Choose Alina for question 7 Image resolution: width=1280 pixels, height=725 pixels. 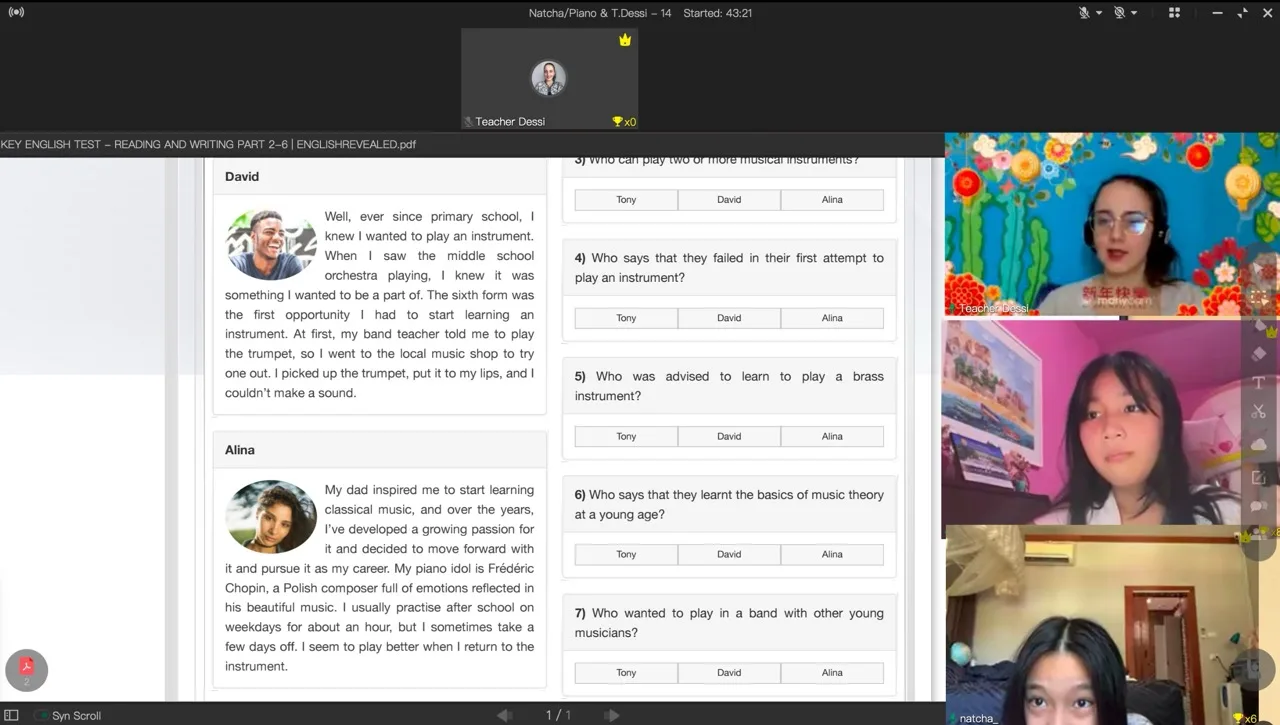click(832, 673)
